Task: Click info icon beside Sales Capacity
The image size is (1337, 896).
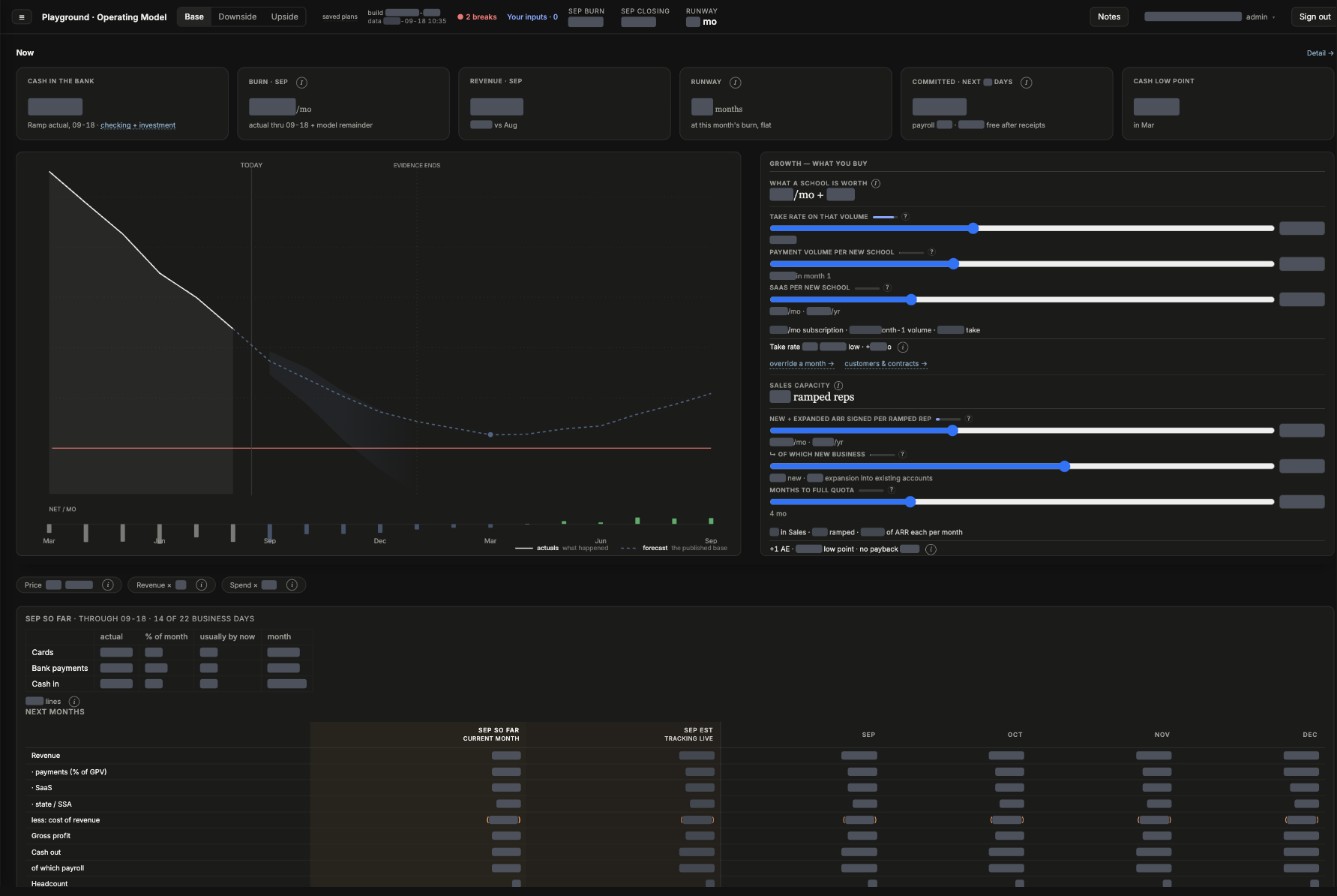Action: (x=838, y=385)
